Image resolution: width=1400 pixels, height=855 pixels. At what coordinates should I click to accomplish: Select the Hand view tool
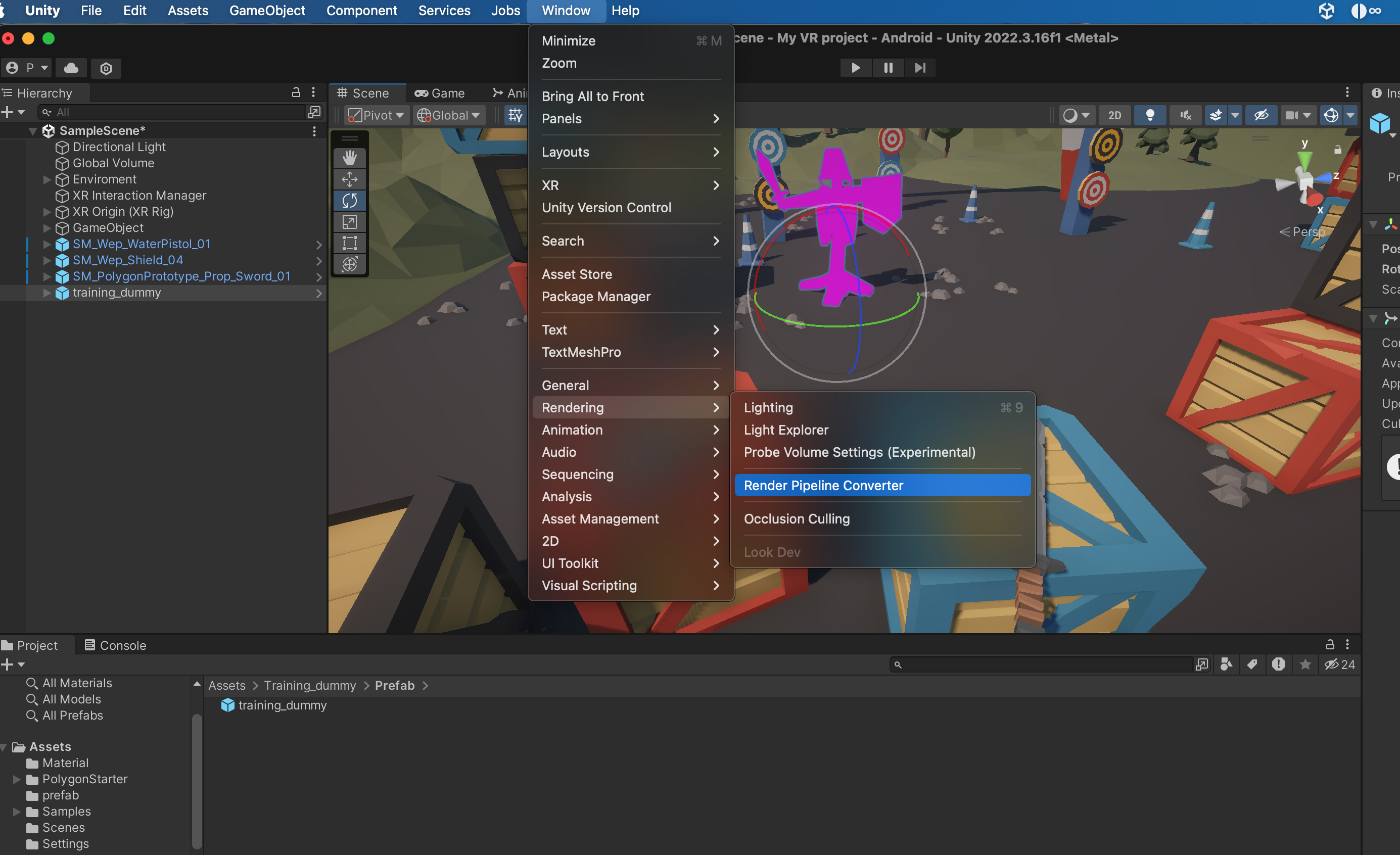pyautogui.click(x=349, y=158)
